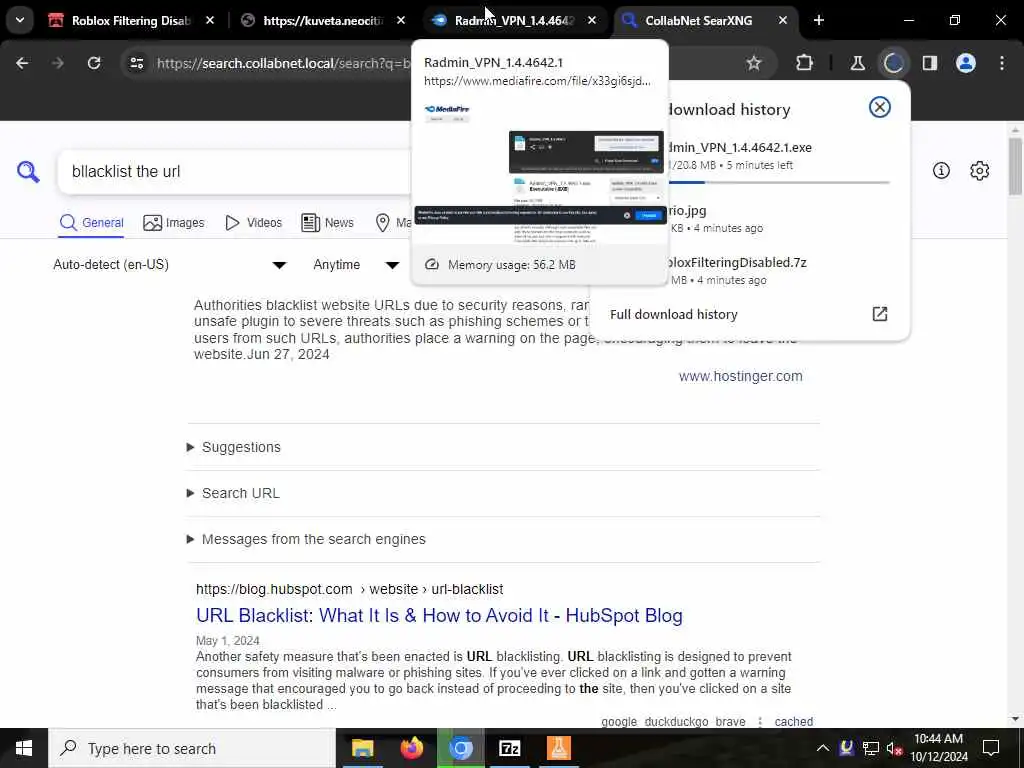Image resolution: width=1024 pixels, height=768 pixels.
Task: Close the CollabNet SearXNG tab
Action: pos(783,21)
